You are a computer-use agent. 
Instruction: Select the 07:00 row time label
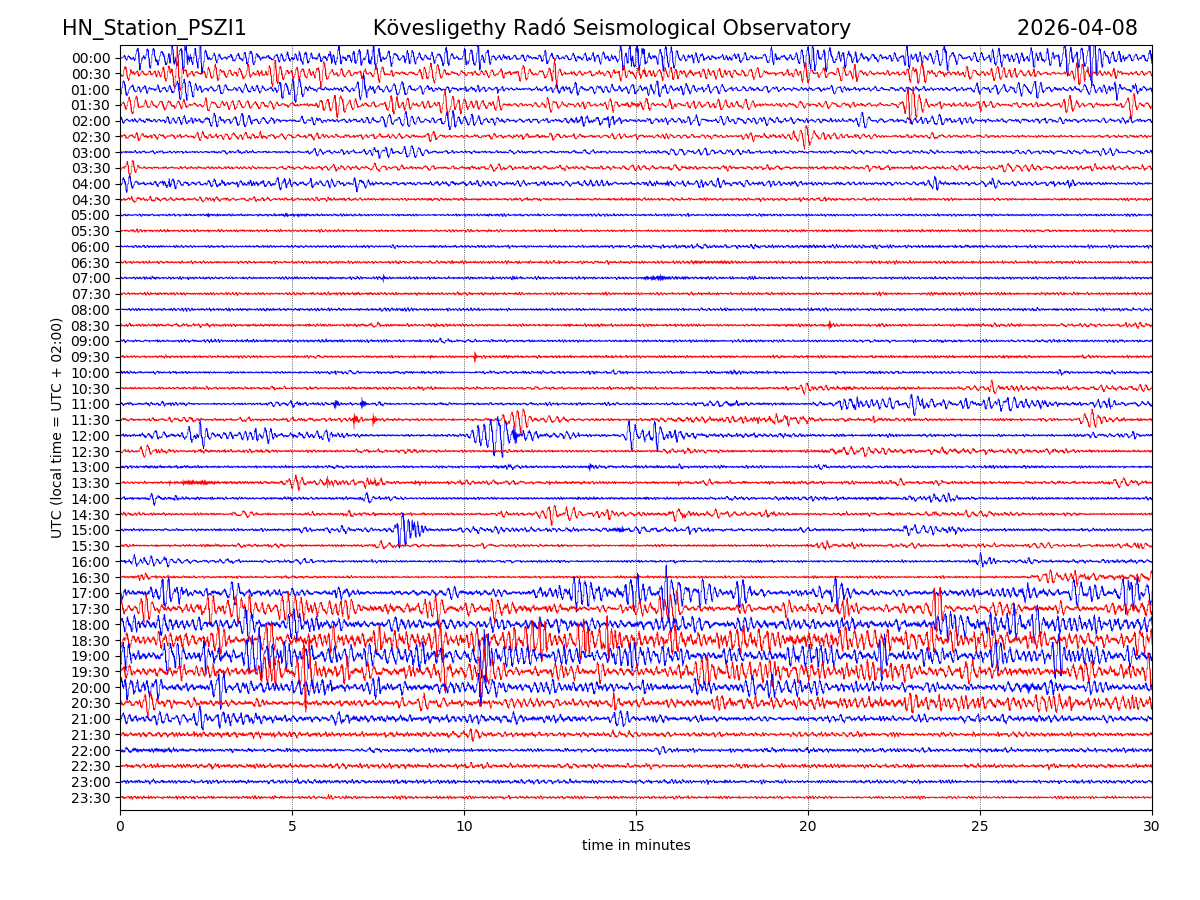(x=91, y=278)
